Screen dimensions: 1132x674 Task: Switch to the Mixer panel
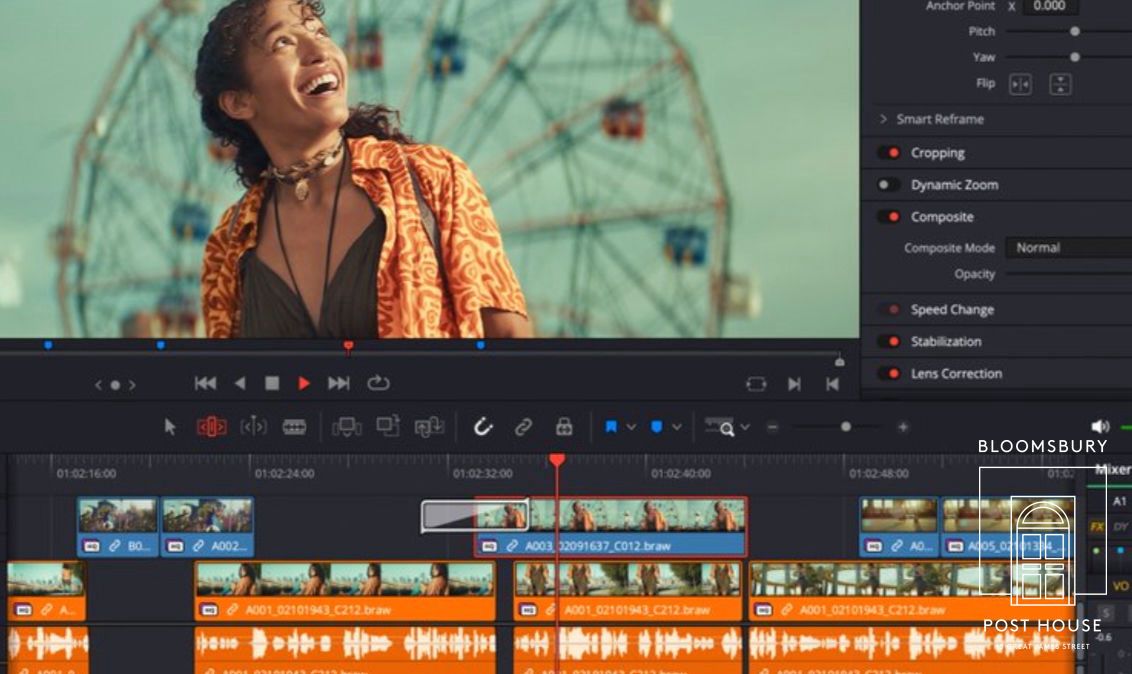pyautogui.click(x=1115, y=466)
